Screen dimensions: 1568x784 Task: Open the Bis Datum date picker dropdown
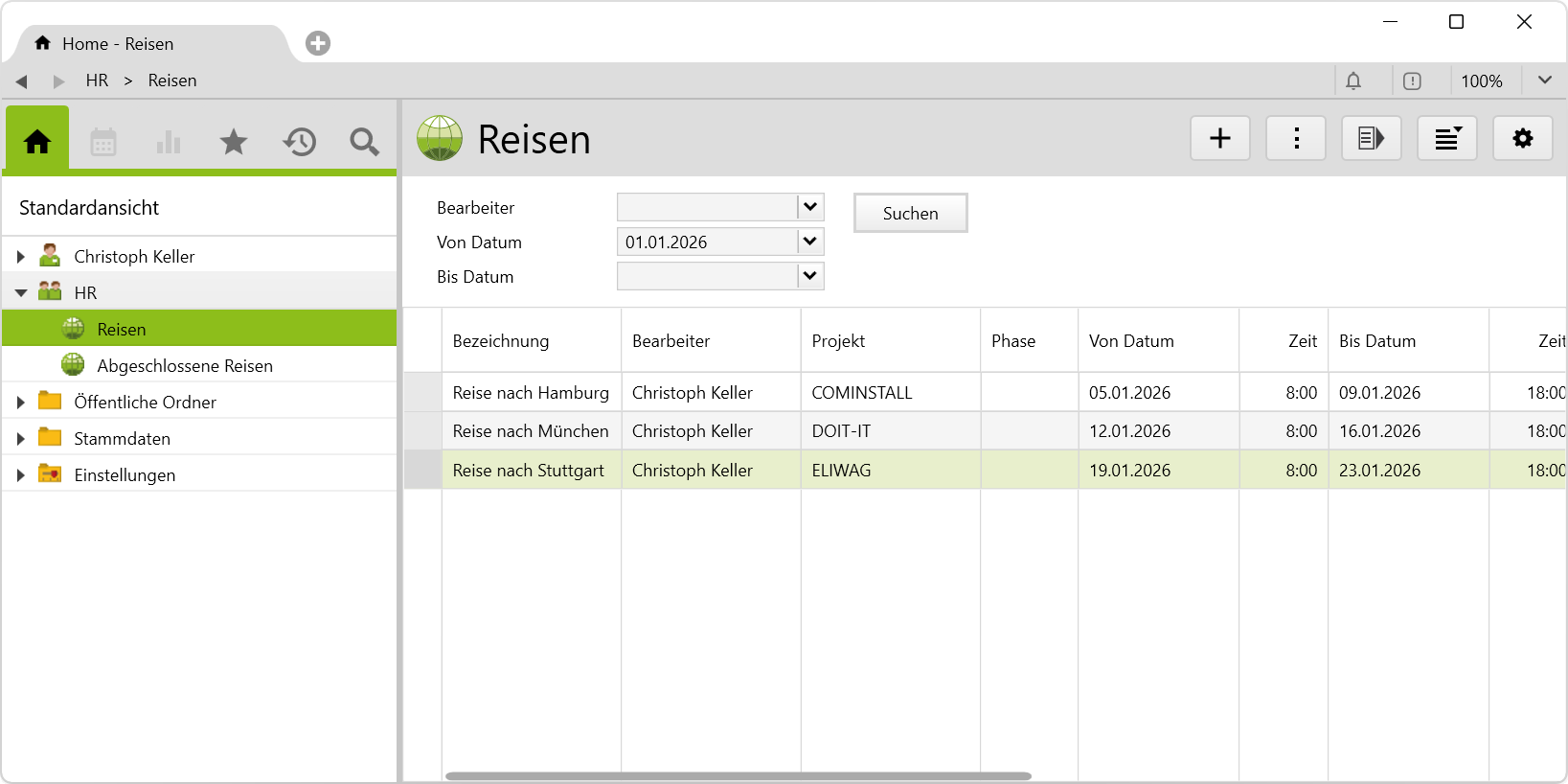(810, 276)
